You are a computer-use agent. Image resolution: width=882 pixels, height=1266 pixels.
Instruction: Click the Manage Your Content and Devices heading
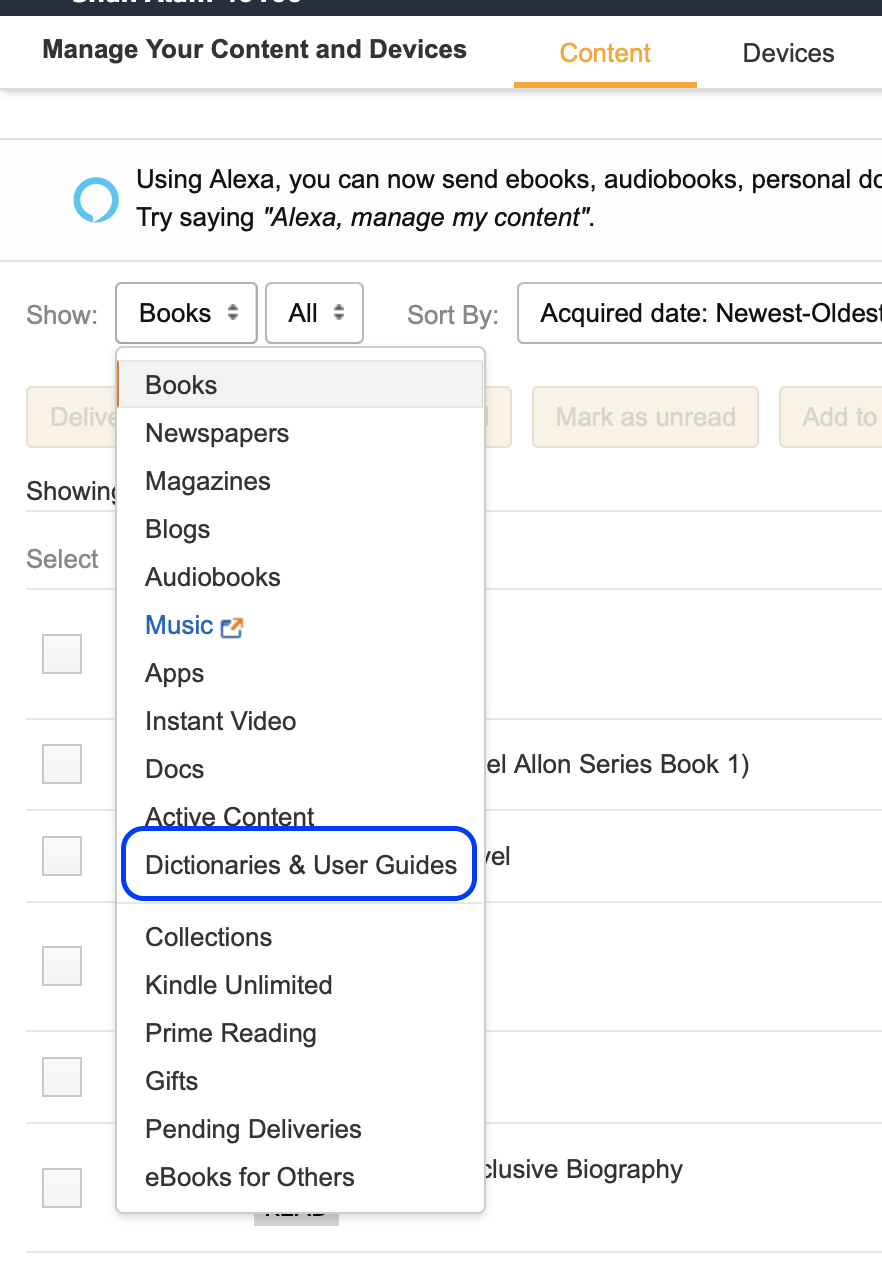pyautogui.click(x=255, y=49)
